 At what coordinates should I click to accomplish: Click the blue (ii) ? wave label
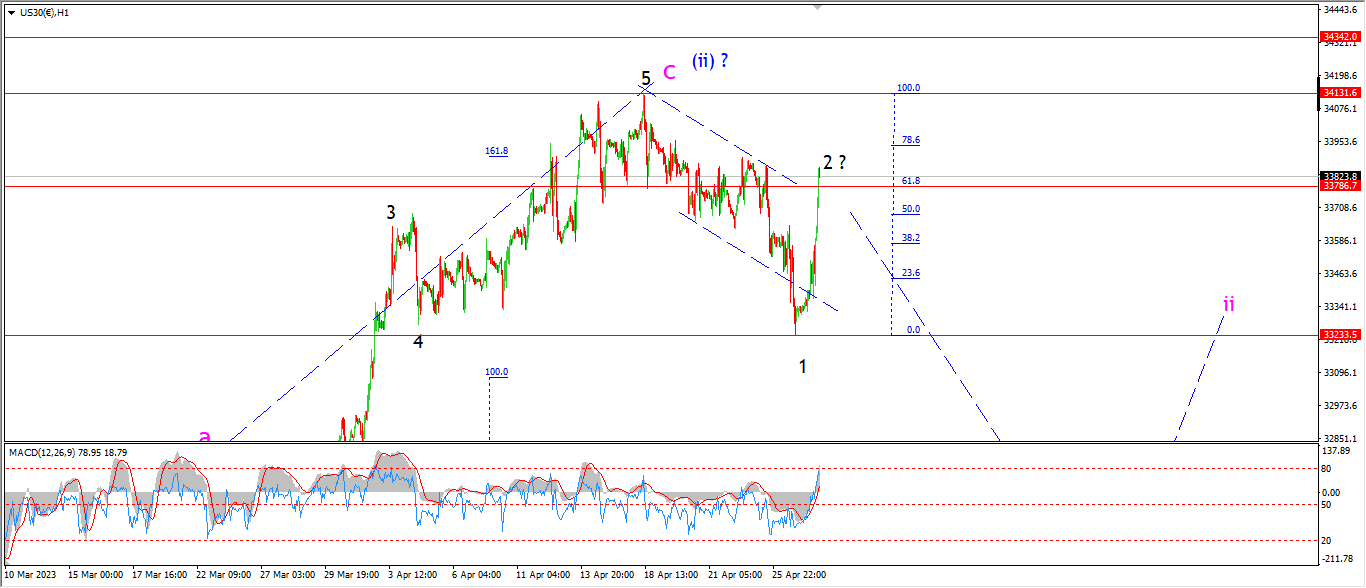click(x=710, y=60)
